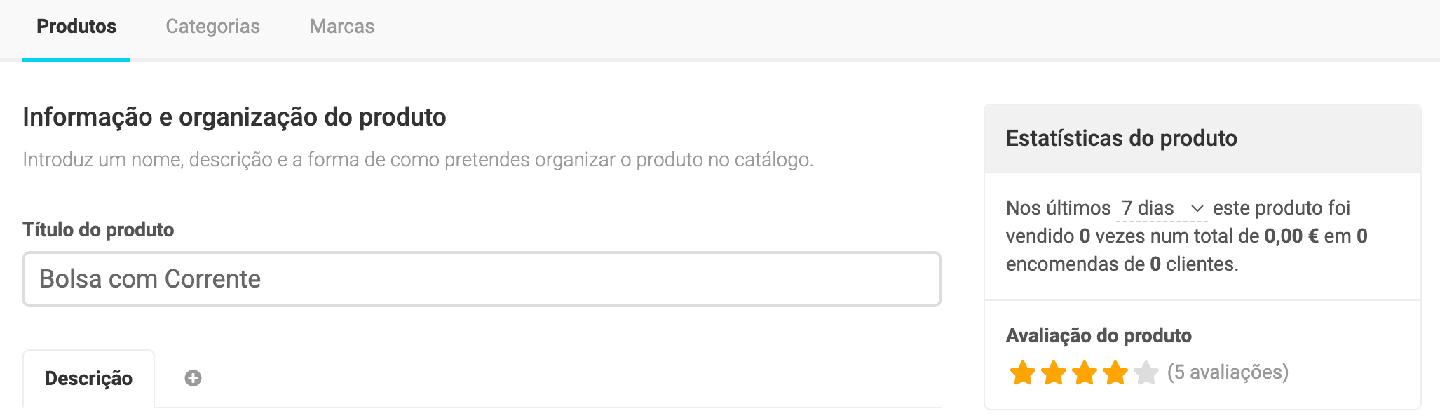Click the third rating star
This screenshot has height=418, width=1440.
pos(1084,374)
